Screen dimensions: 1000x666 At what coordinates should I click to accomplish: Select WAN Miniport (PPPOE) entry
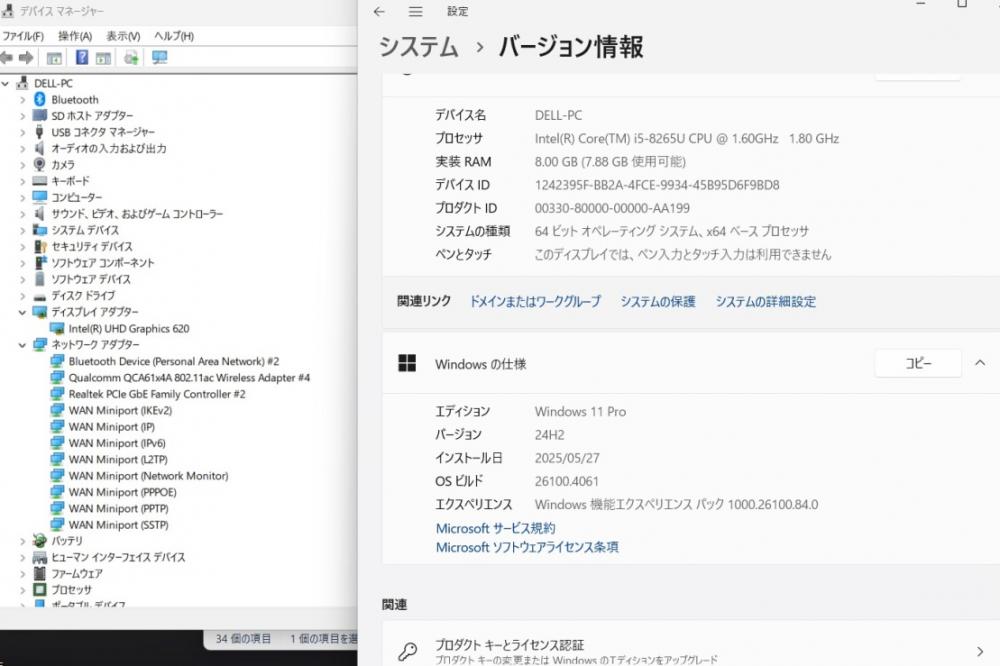point(122,492)
